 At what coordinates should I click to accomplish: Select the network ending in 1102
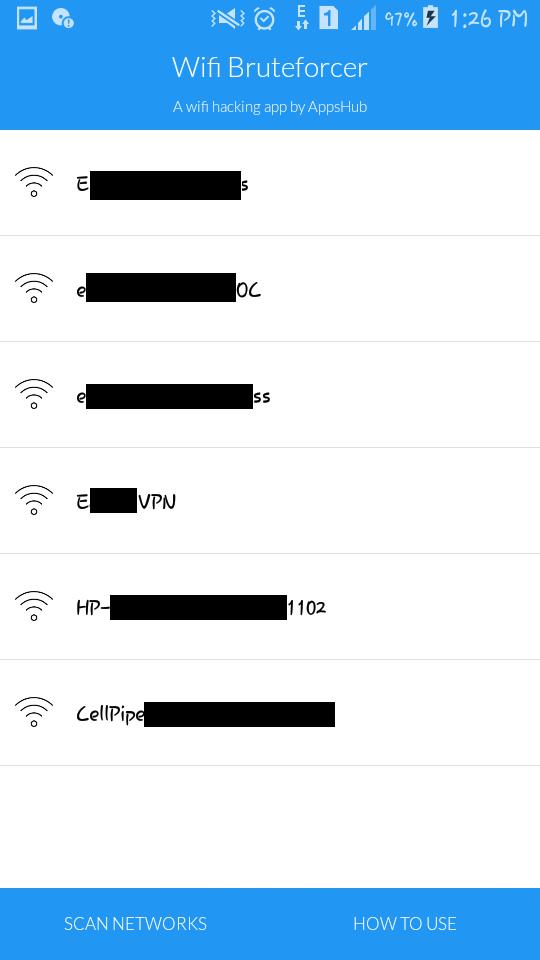coord(270,607)
